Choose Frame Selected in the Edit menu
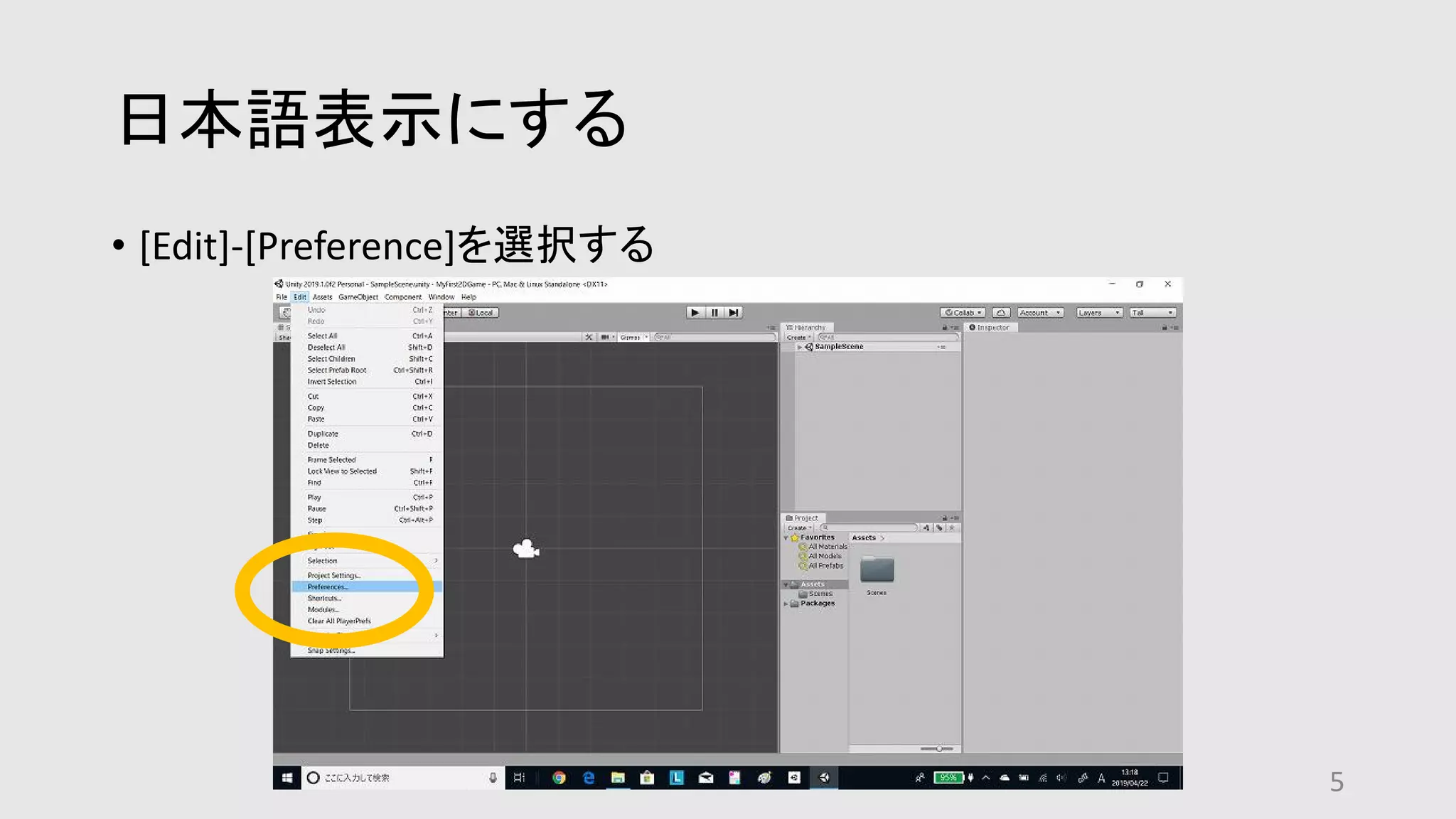The image size is (1456, 819). coord(367,460)
